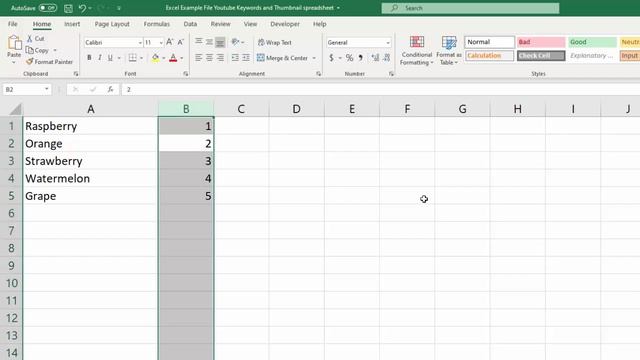Open Customize Quick Access Toolbar dropdown

pyautogui.click(x=119, y=8)
